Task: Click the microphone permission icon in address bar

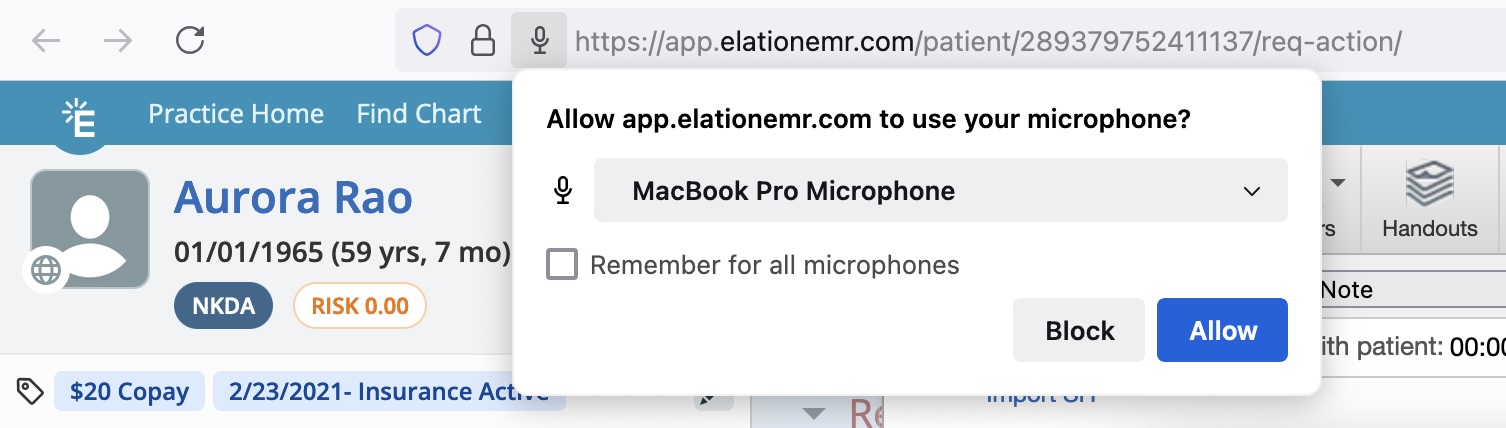Action: (539, 41)
